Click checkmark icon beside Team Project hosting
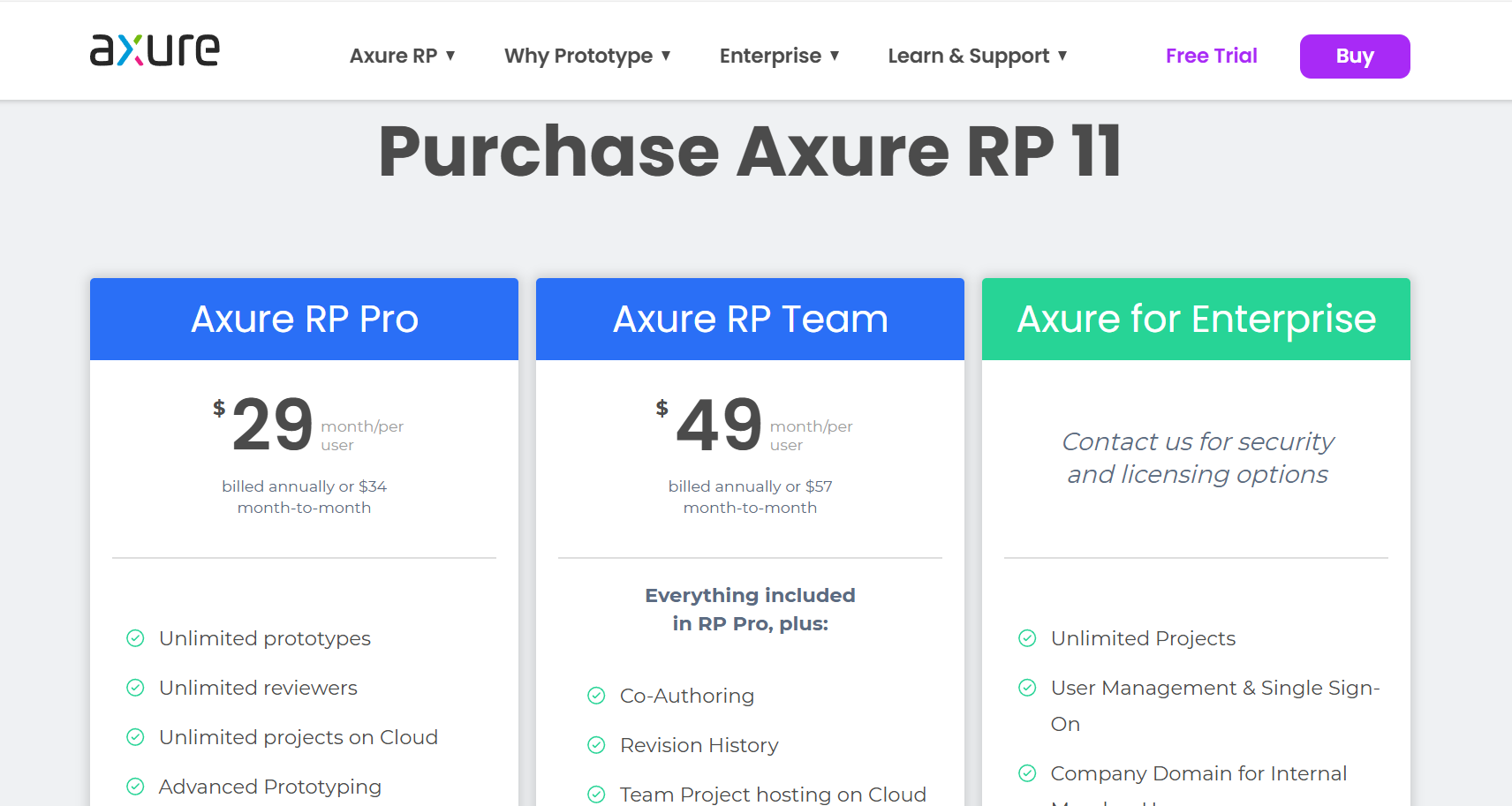Screen dimensions: 1512x806 (596, 795)
